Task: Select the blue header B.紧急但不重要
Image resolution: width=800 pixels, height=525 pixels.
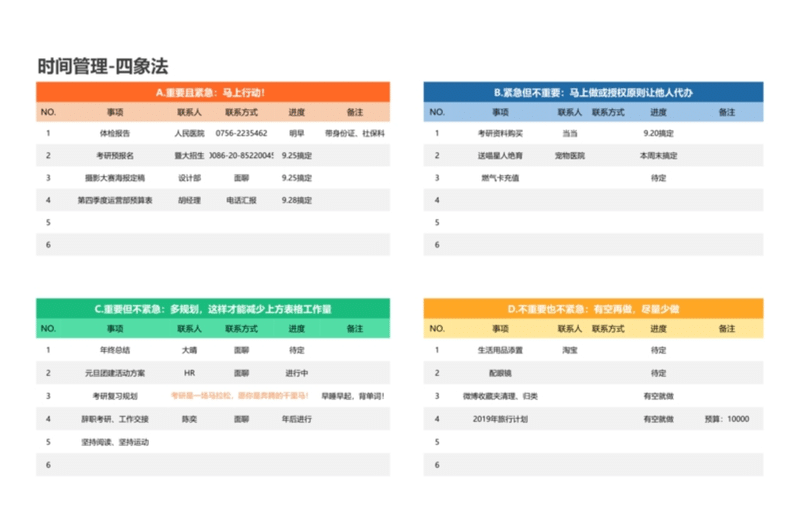Action: point(593,92)
